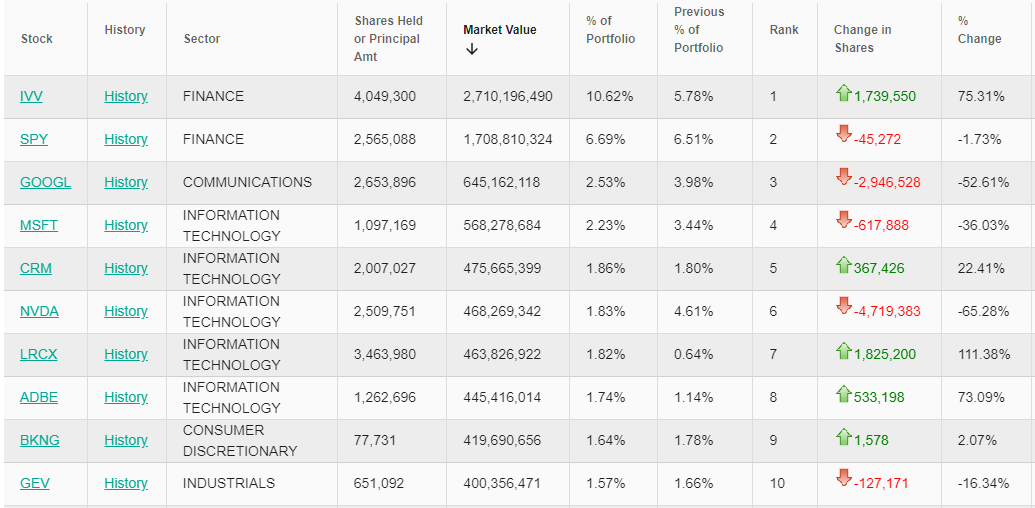This screenshot has width=1035, height=508.
Task: Click the red down arrow in NVDA row
Action: 843,307
